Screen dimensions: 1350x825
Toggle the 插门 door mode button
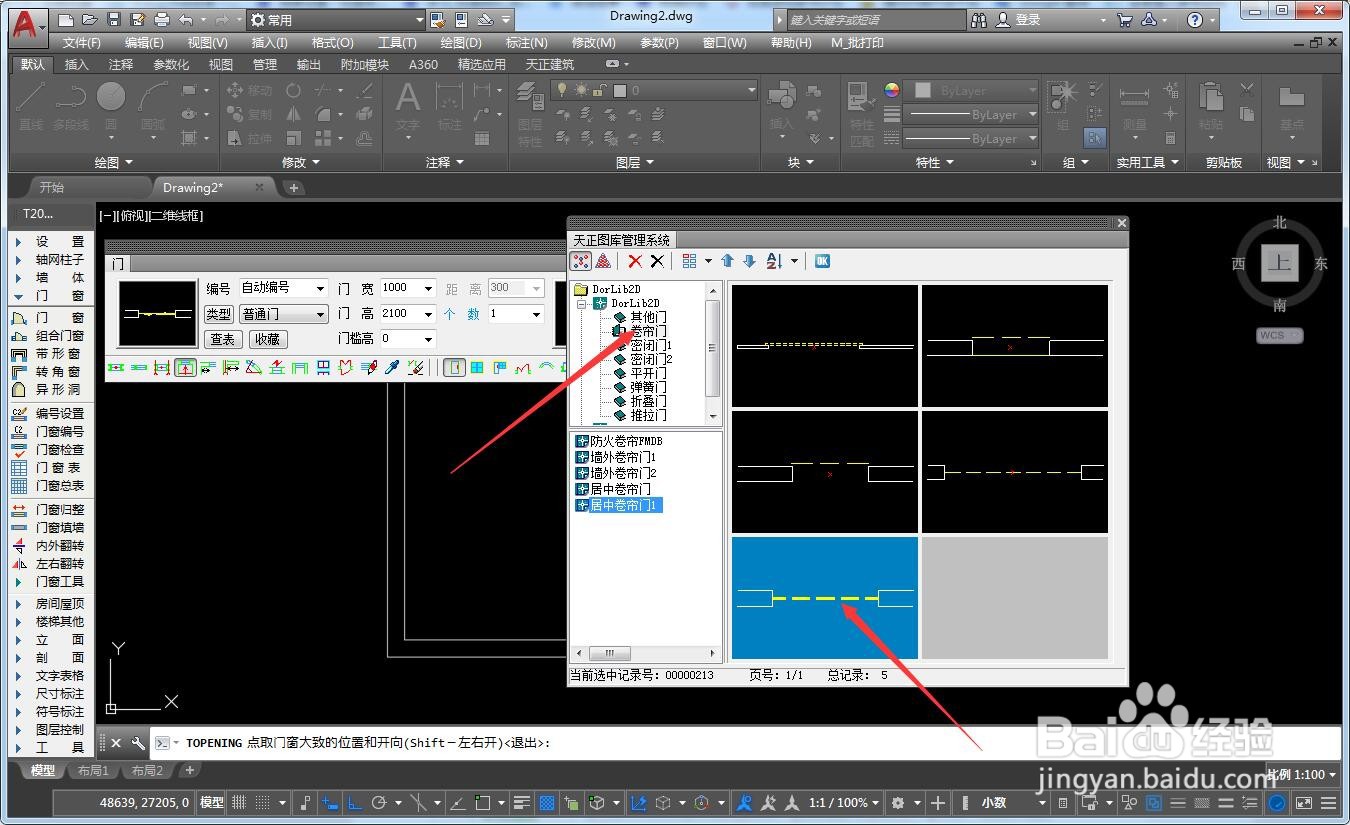coord(455,368)
